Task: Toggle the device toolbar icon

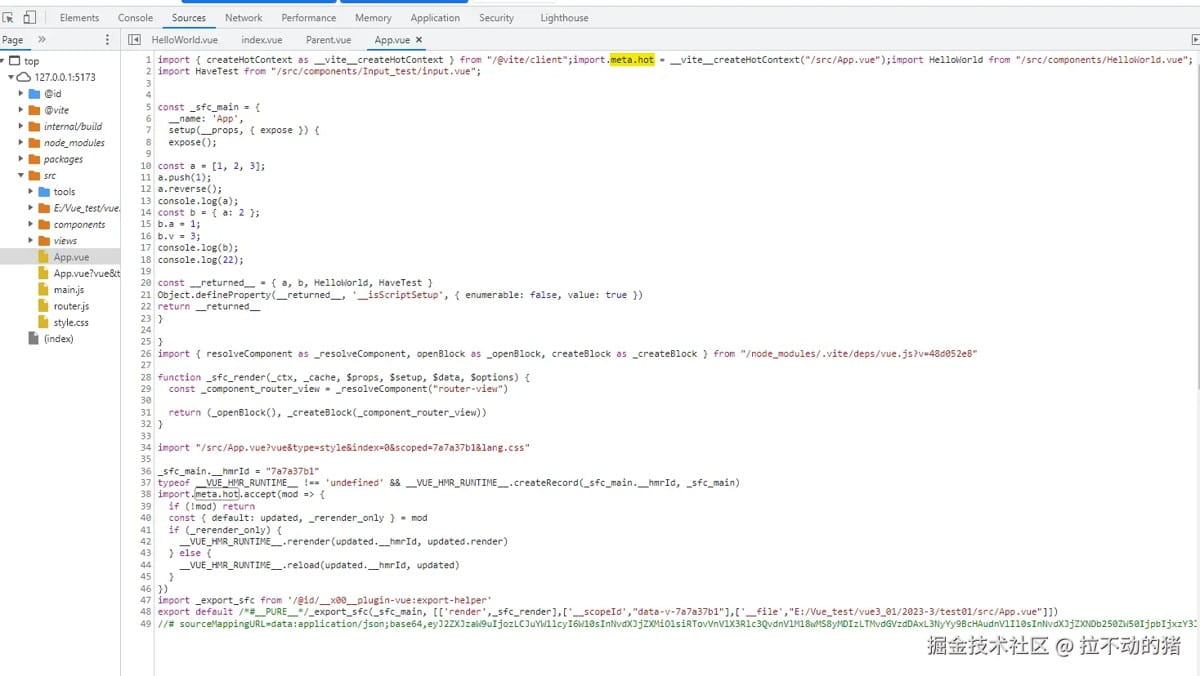Action: (29, 17)
